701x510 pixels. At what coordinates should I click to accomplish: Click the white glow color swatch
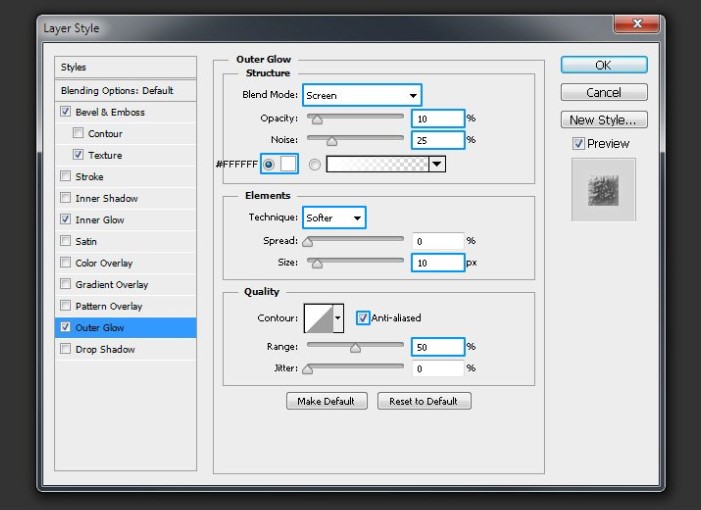point(289,164)
